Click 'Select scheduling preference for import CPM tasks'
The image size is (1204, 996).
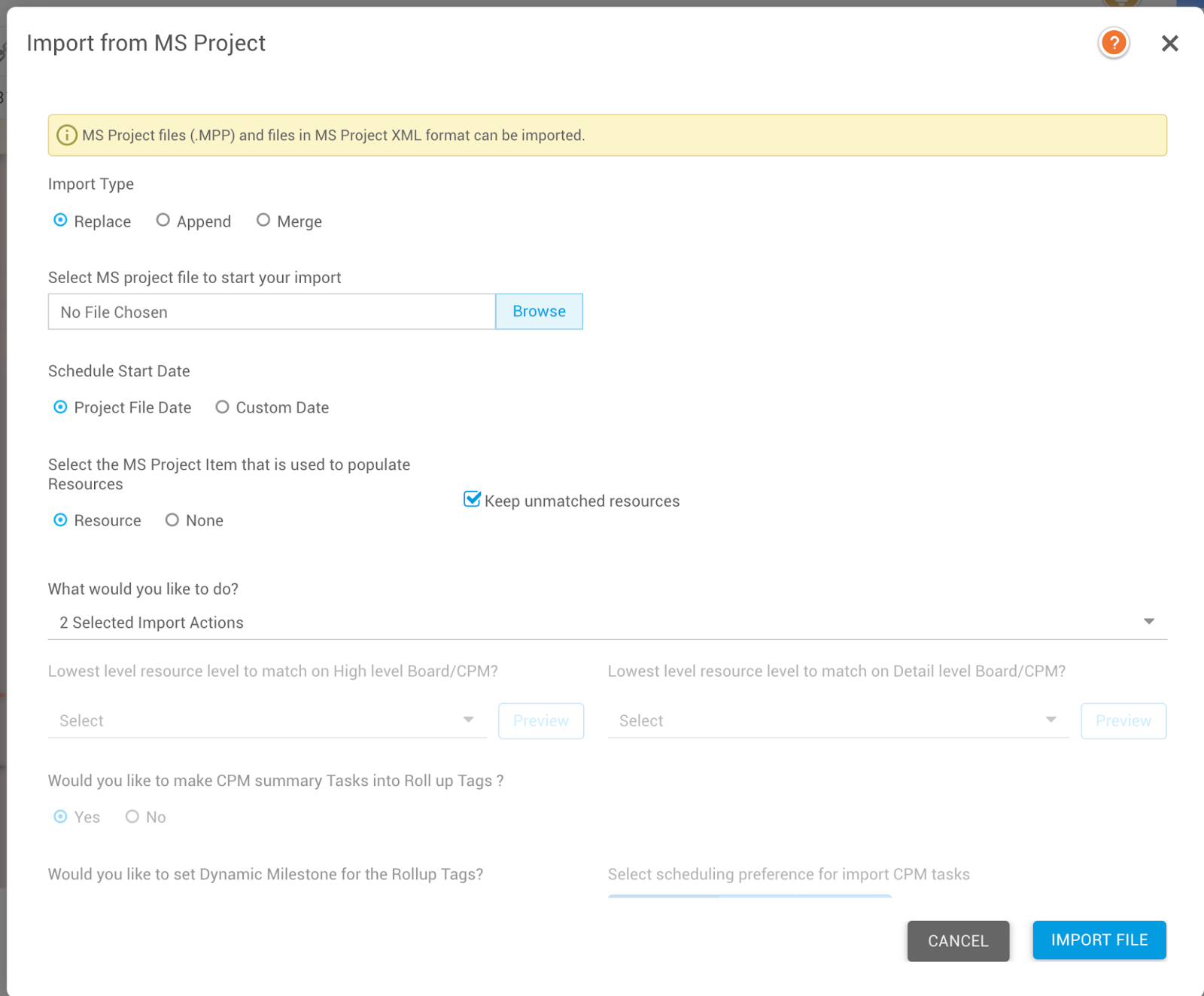pos(789,874)
